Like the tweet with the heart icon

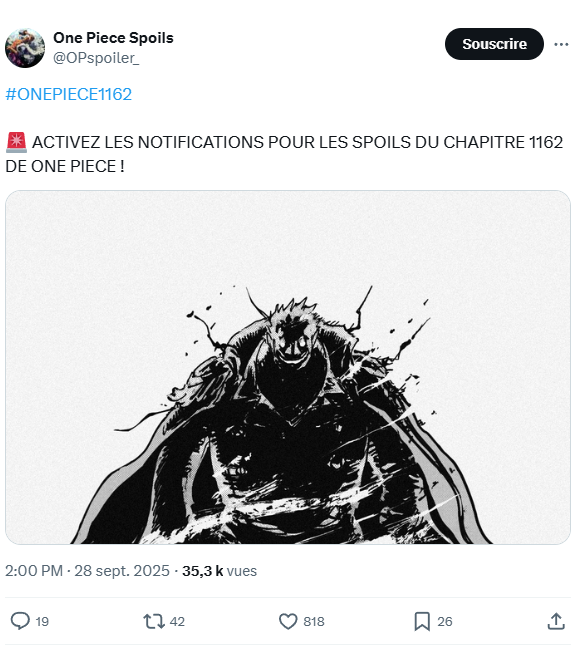pos(288,621)
